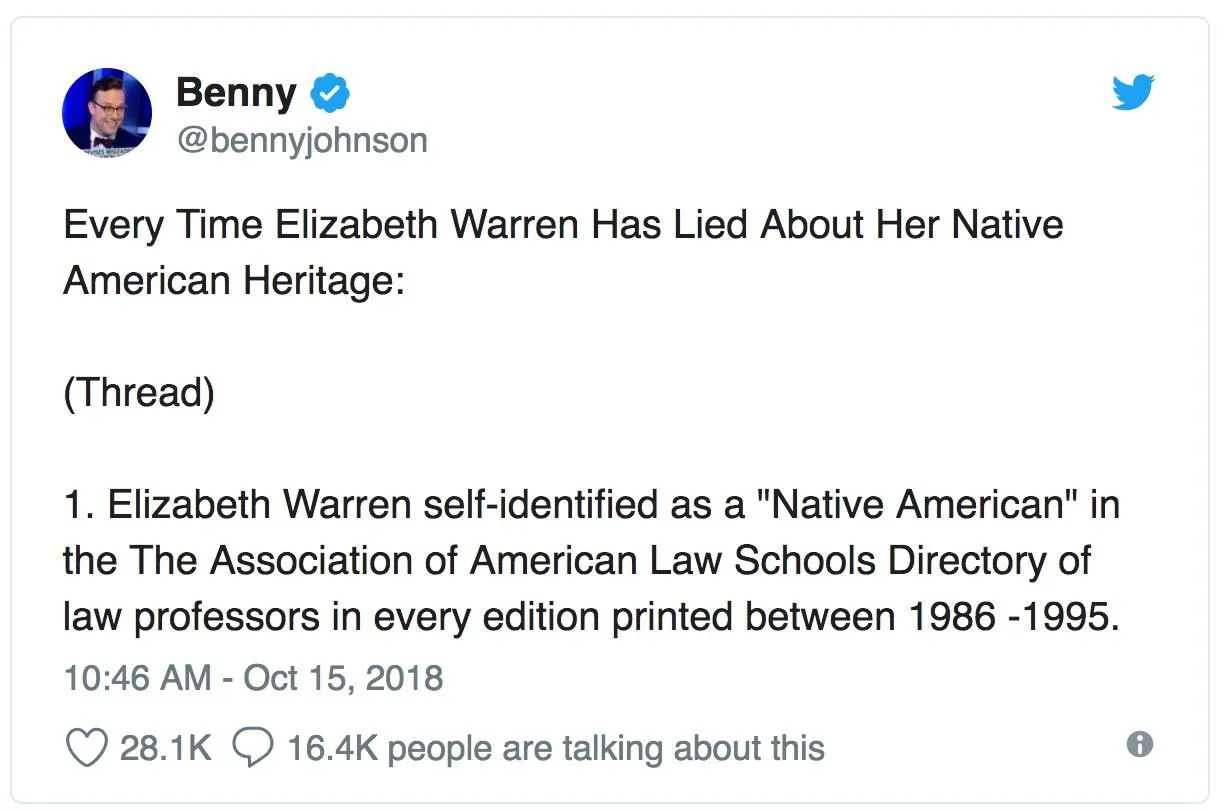1228x810 pixels.
Task: Click the "(Thread)" text line
Action: point(139,392)
